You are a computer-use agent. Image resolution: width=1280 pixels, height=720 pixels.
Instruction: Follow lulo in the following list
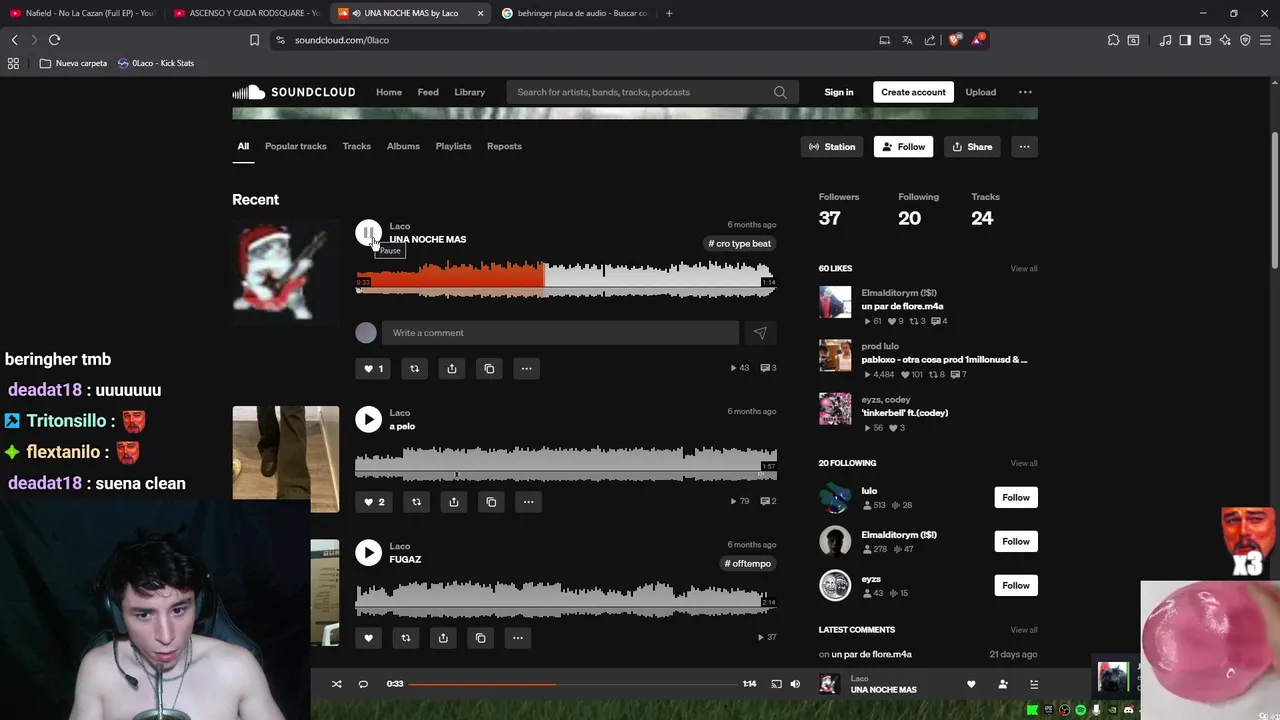click(x=1015, y=497)
